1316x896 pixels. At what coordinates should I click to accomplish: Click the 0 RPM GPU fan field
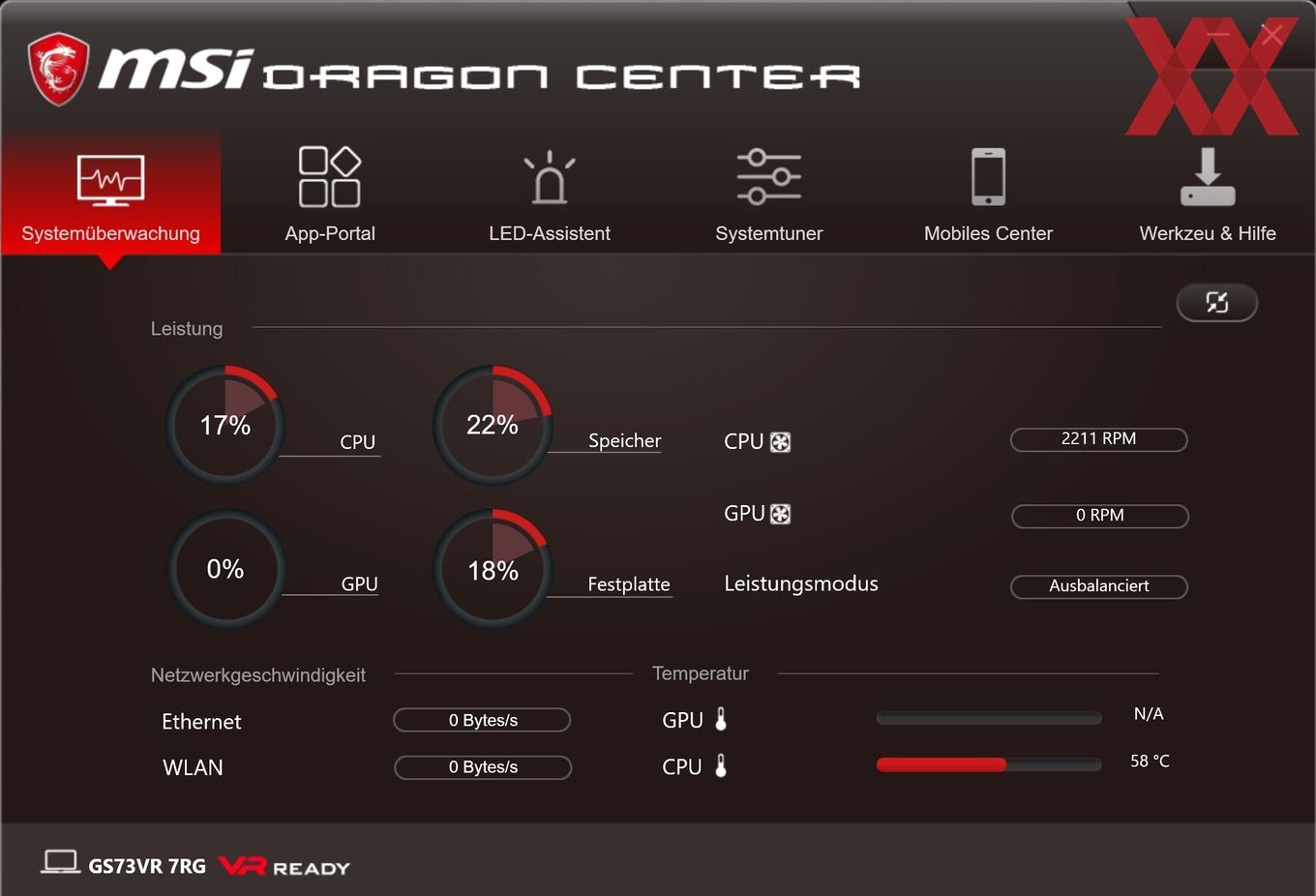point(1100,516)
